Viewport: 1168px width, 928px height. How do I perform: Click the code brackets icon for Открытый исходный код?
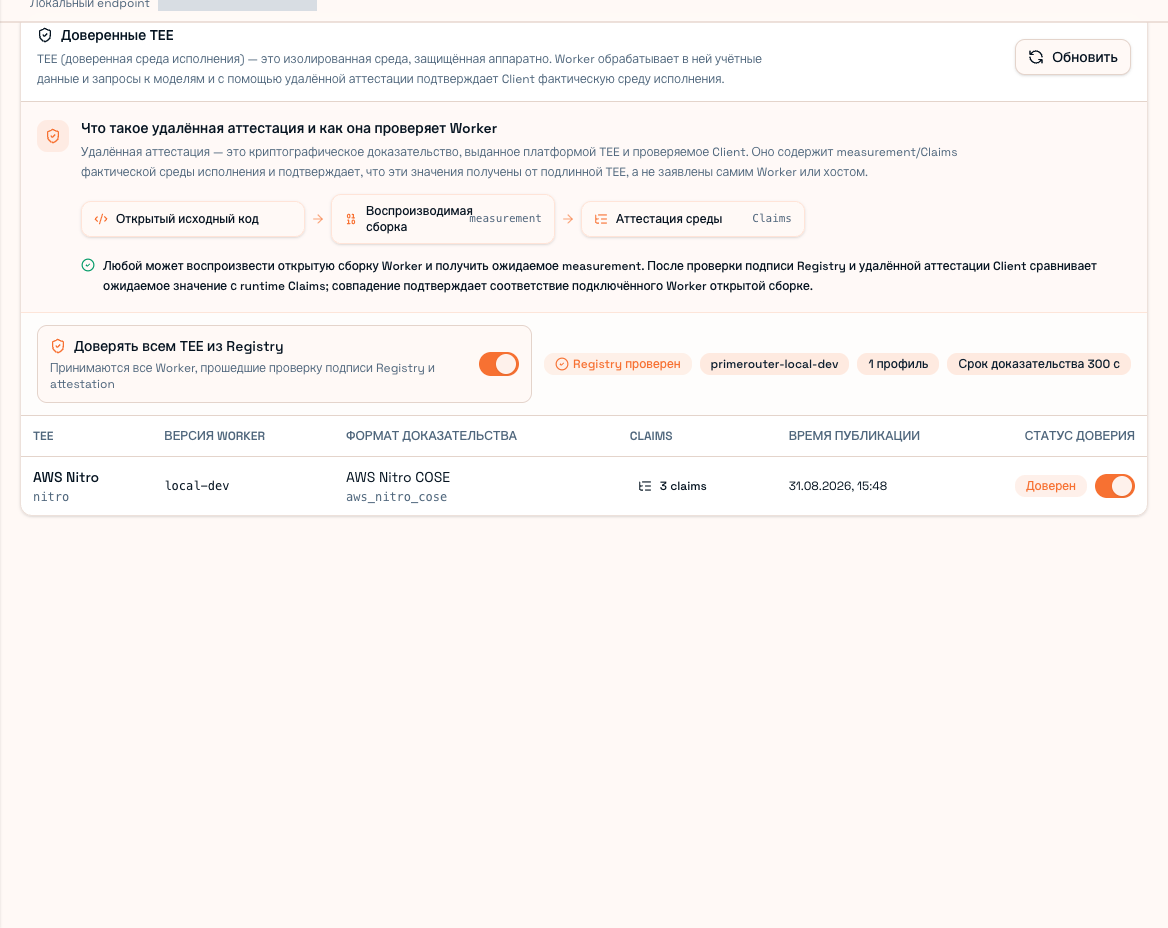point(101,219)
